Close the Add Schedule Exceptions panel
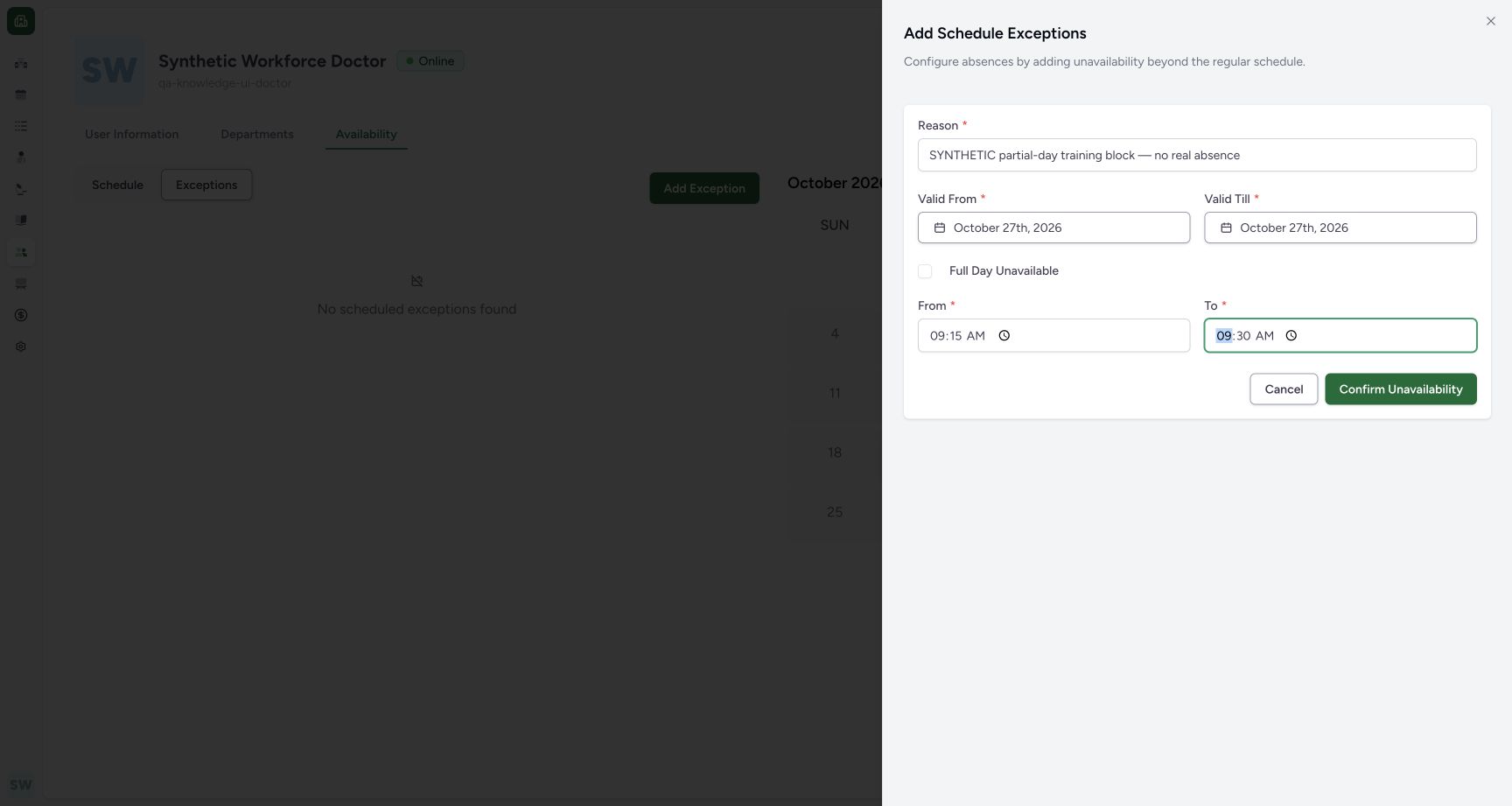 coord(1490,21)
